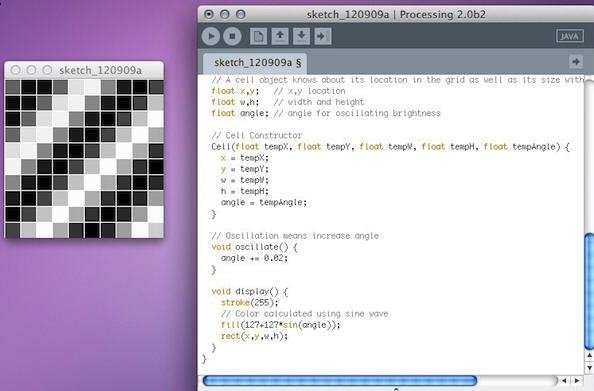Stop the running sketch
The height and width of the screenshot is (391, 594).
232,36
